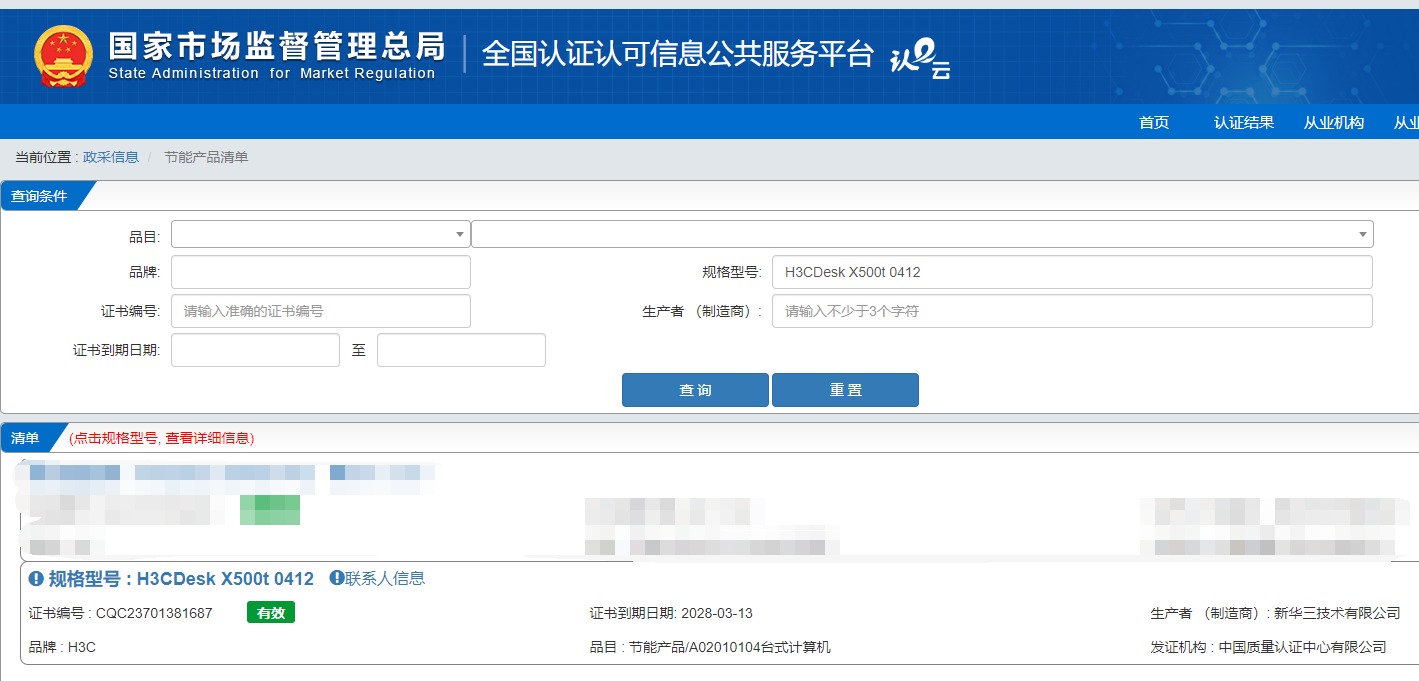Click the 重置 reset button

(x=845, y=390)
